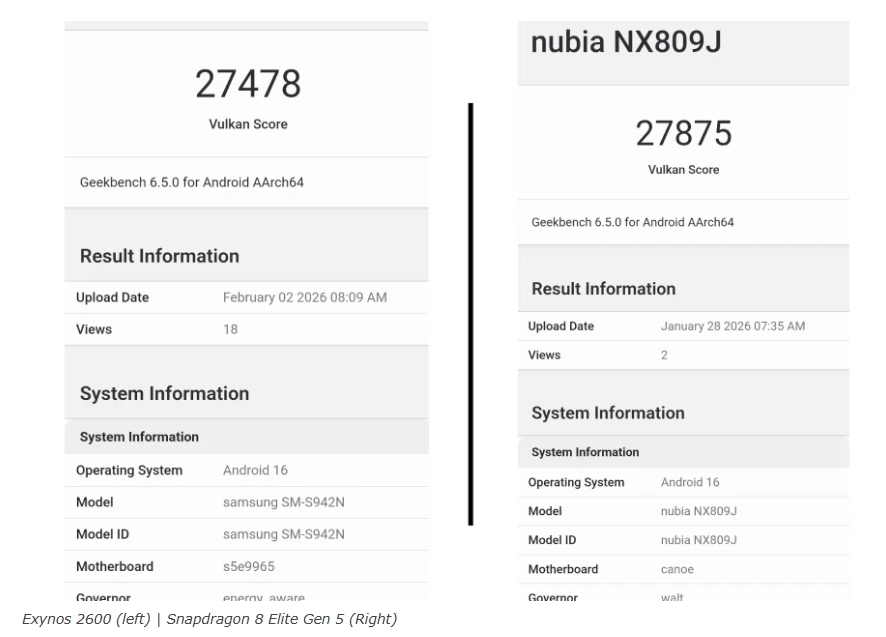Select the nubia NX809J title heading
Screen dimensions: 886x637
(626, 42)
